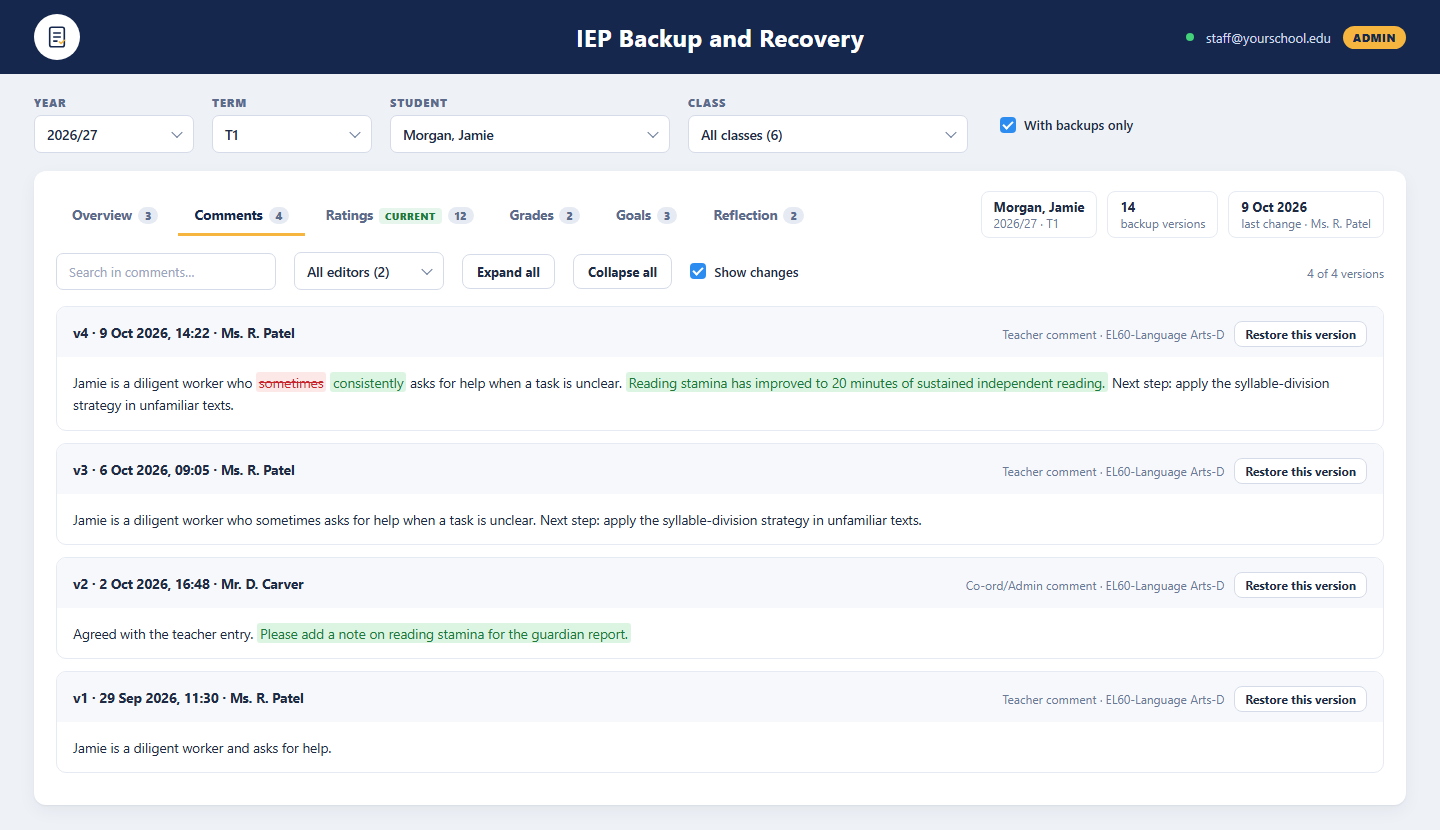Click the IEP document logo icon
Viewport: 1440px width, 830px height.
(x=57, y=37)
